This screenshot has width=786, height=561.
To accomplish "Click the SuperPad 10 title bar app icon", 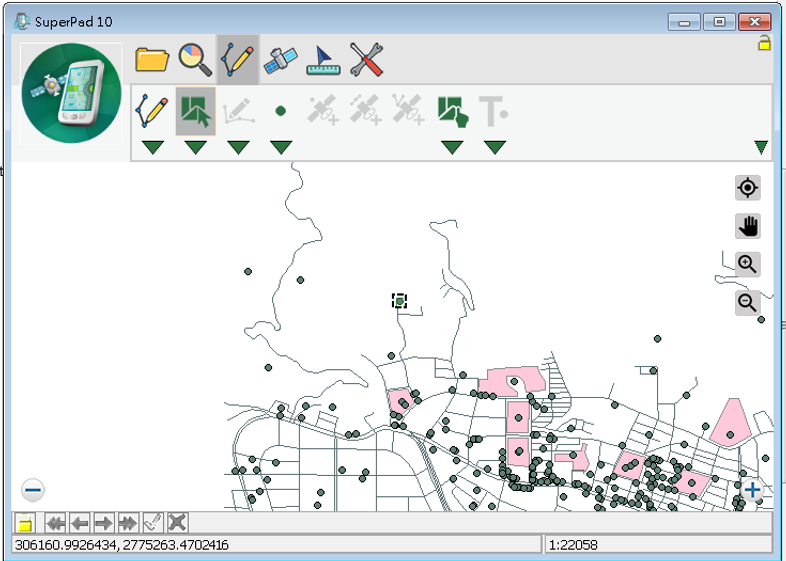I will [22, 21].
